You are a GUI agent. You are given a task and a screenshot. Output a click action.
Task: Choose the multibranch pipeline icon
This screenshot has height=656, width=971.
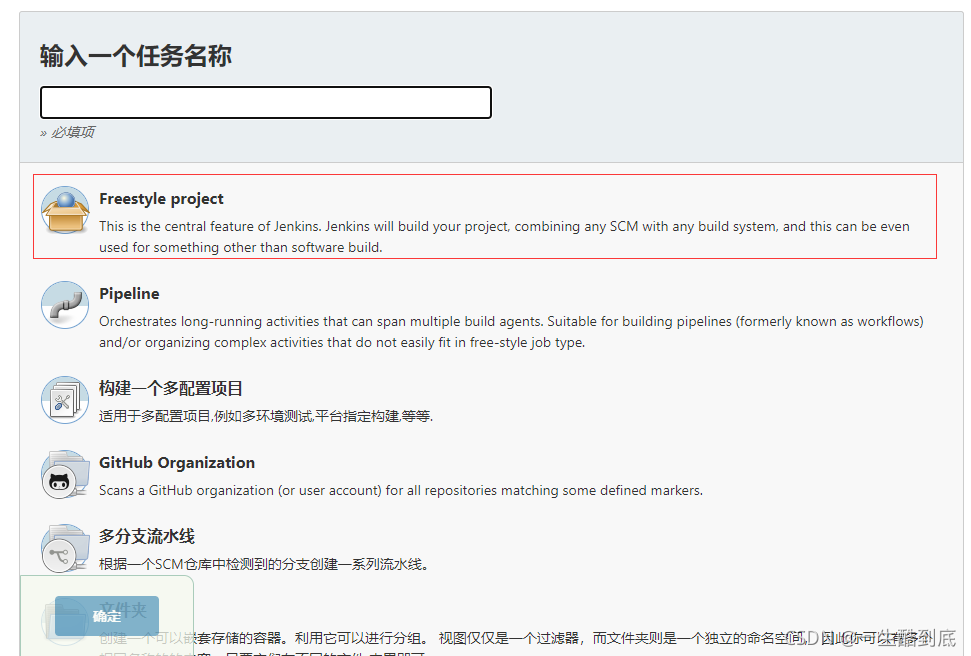coord(65,548)
